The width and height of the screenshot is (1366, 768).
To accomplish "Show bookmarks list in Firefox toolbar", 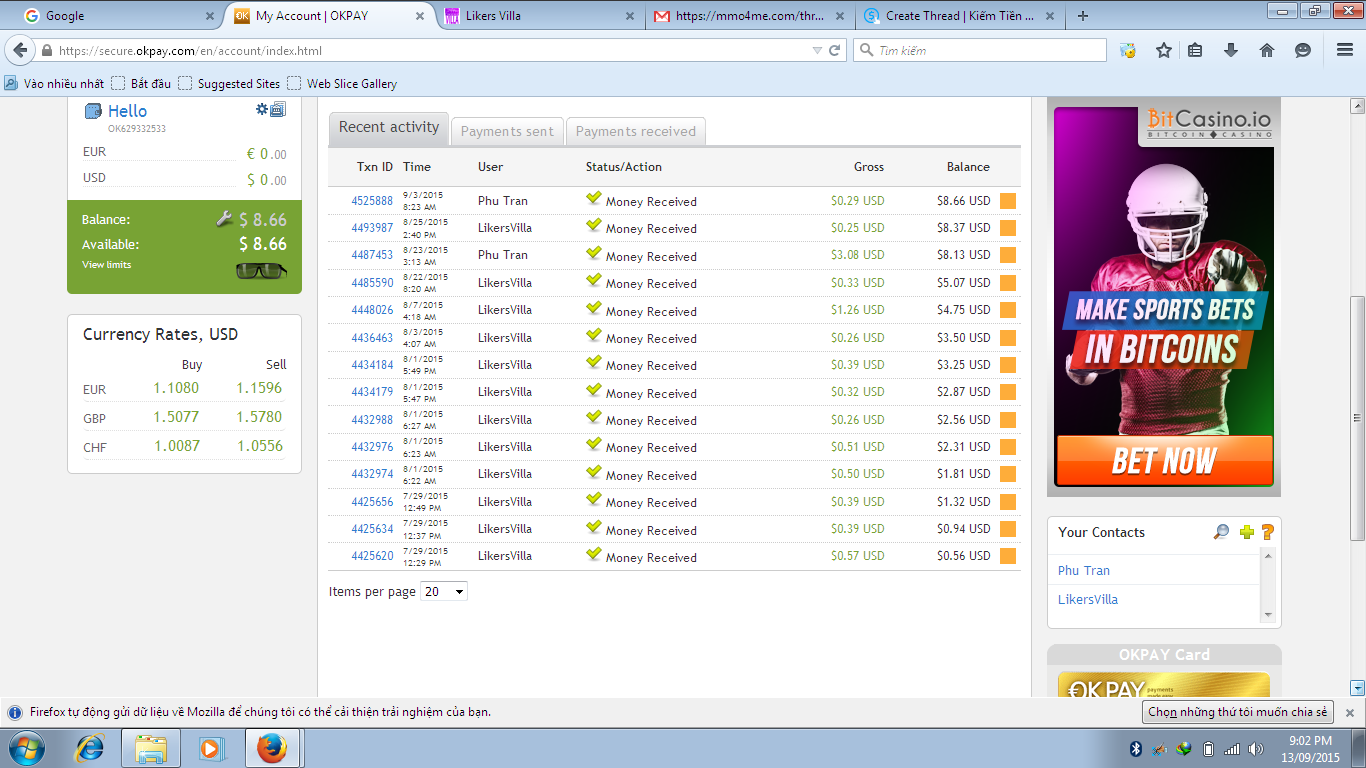I will 1195,50.
